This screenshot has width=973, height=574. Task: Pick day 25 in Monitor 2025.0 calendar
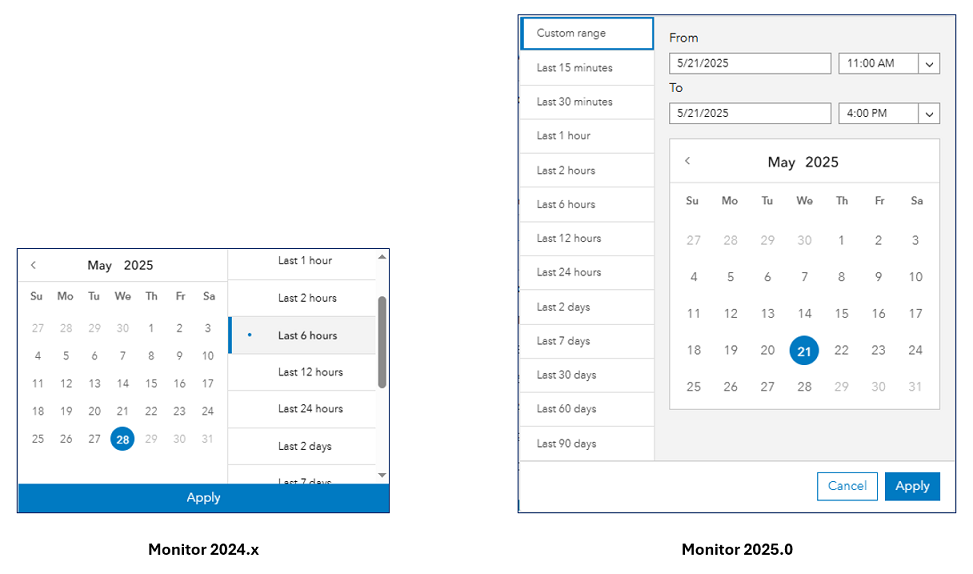694,387
